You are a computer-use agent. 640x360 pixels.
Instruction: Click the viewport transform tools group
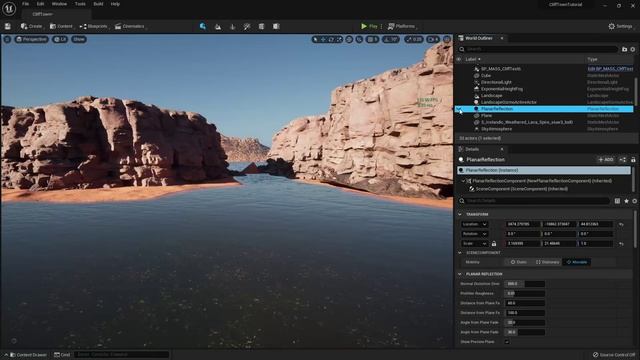coord(327,39)
